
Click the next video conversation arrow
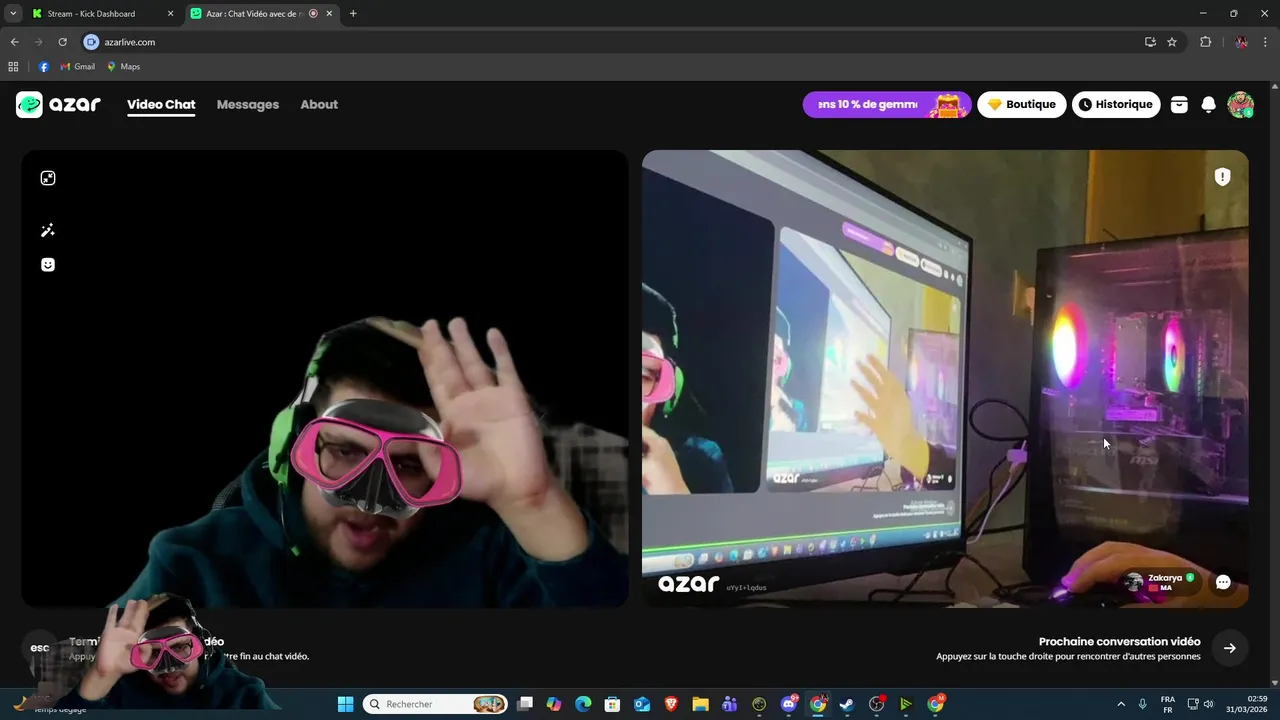coord(1230,648)
